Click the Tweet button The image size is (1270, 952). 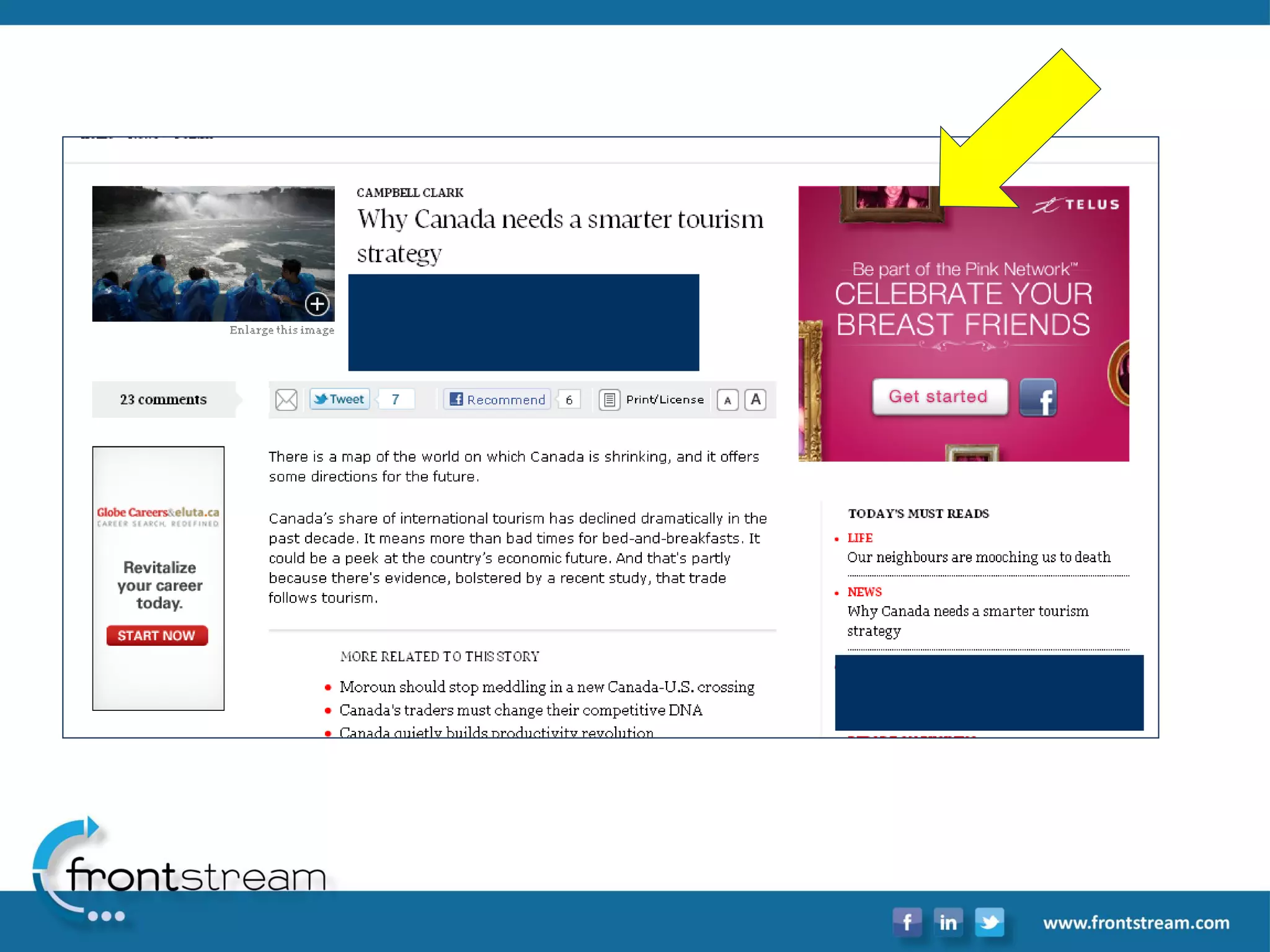click(x=339, y=399)
